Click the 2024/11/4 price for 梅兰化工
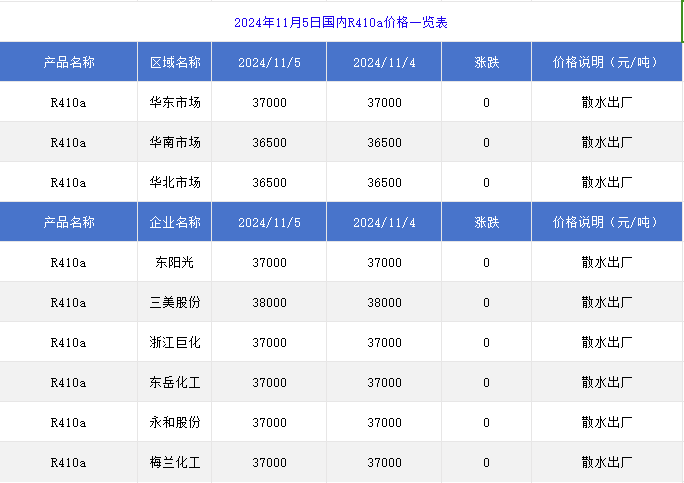Screen dimensions: 684x483 384,463
